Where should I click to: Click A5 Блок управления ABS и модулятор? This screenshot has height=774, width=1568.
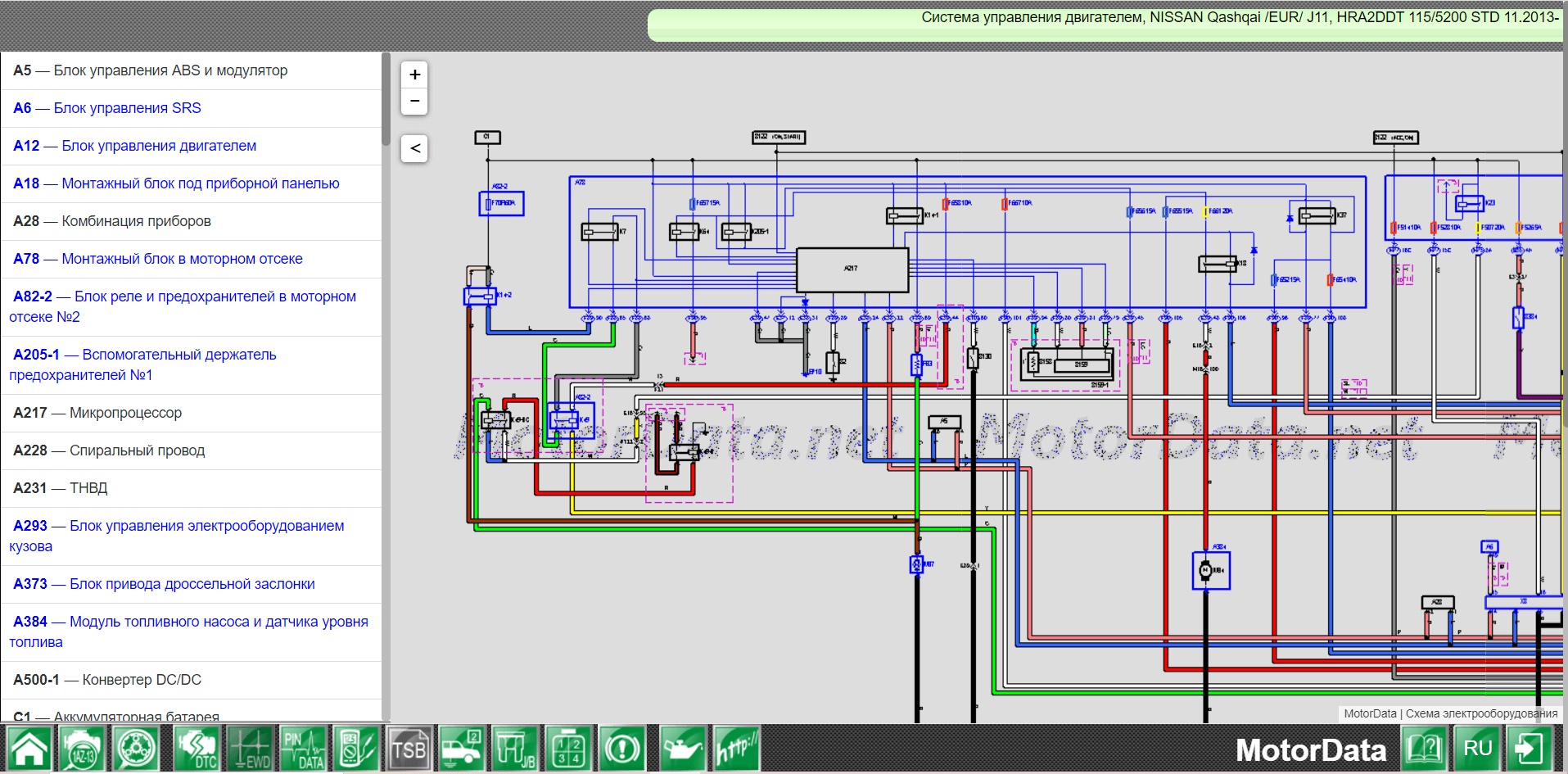[191, 70]
